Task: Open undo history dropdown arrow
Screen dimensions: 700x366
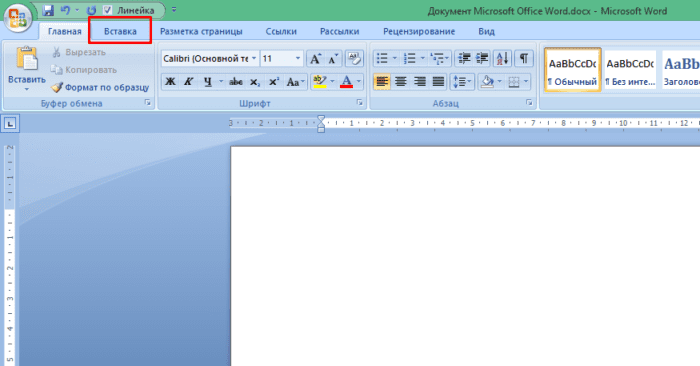Action: click(77, 10)
